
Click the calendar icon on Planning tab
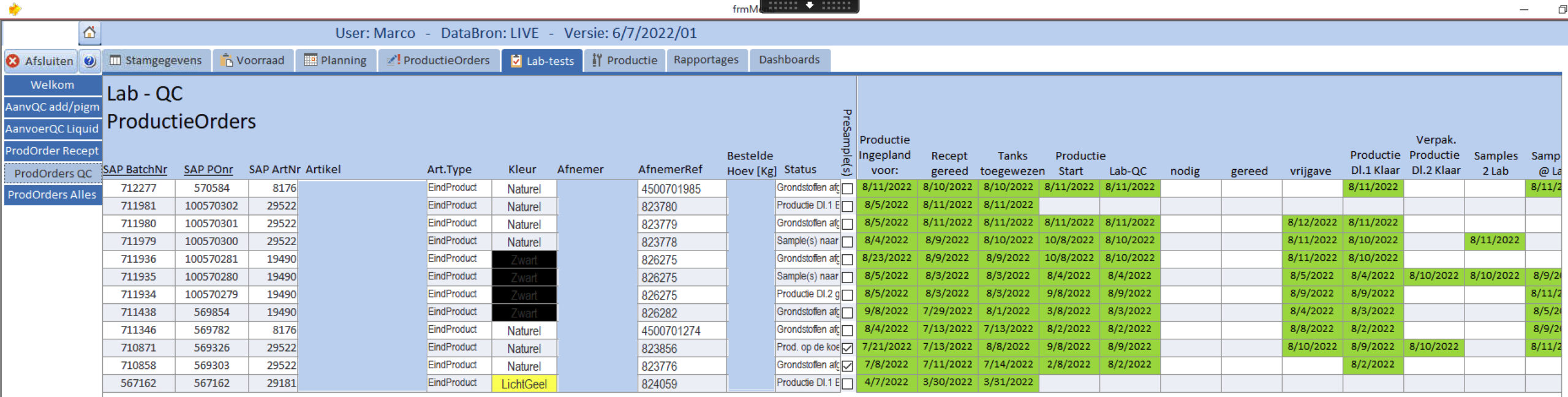pos(311,60)
